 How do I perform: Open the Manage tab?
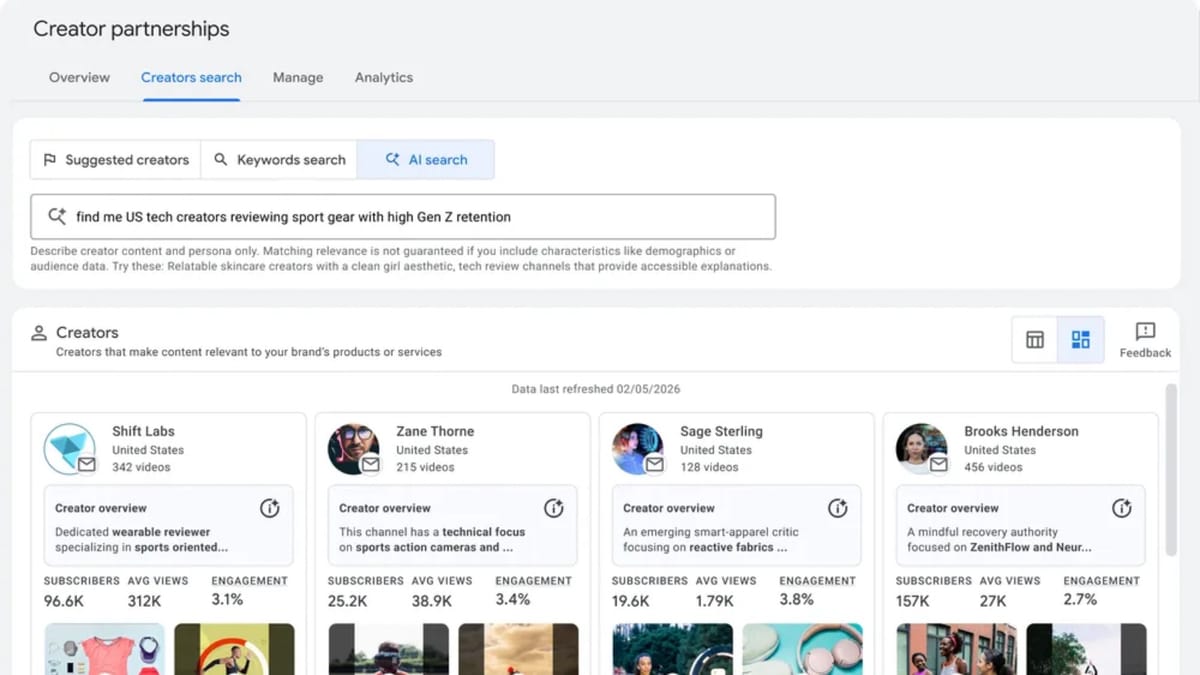tap(297, 77)
